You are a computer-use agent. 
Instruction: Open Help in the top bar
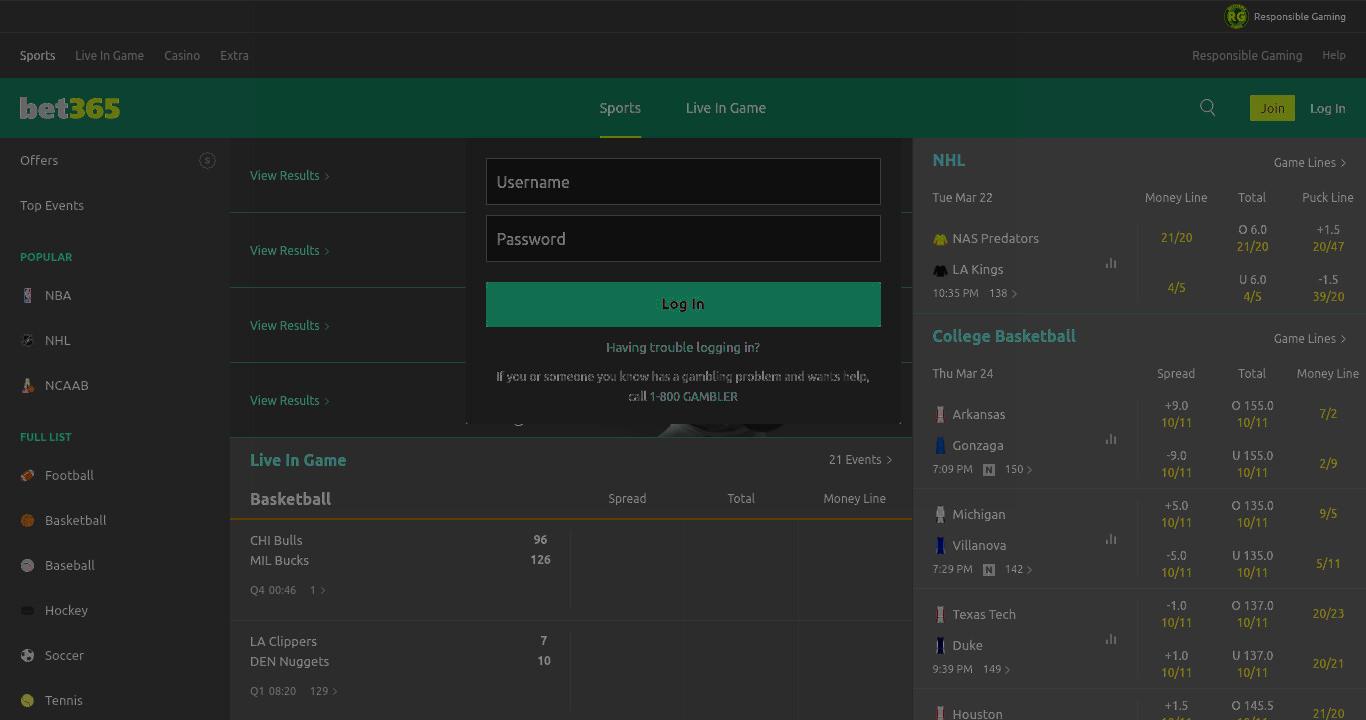coord(1334,56)
